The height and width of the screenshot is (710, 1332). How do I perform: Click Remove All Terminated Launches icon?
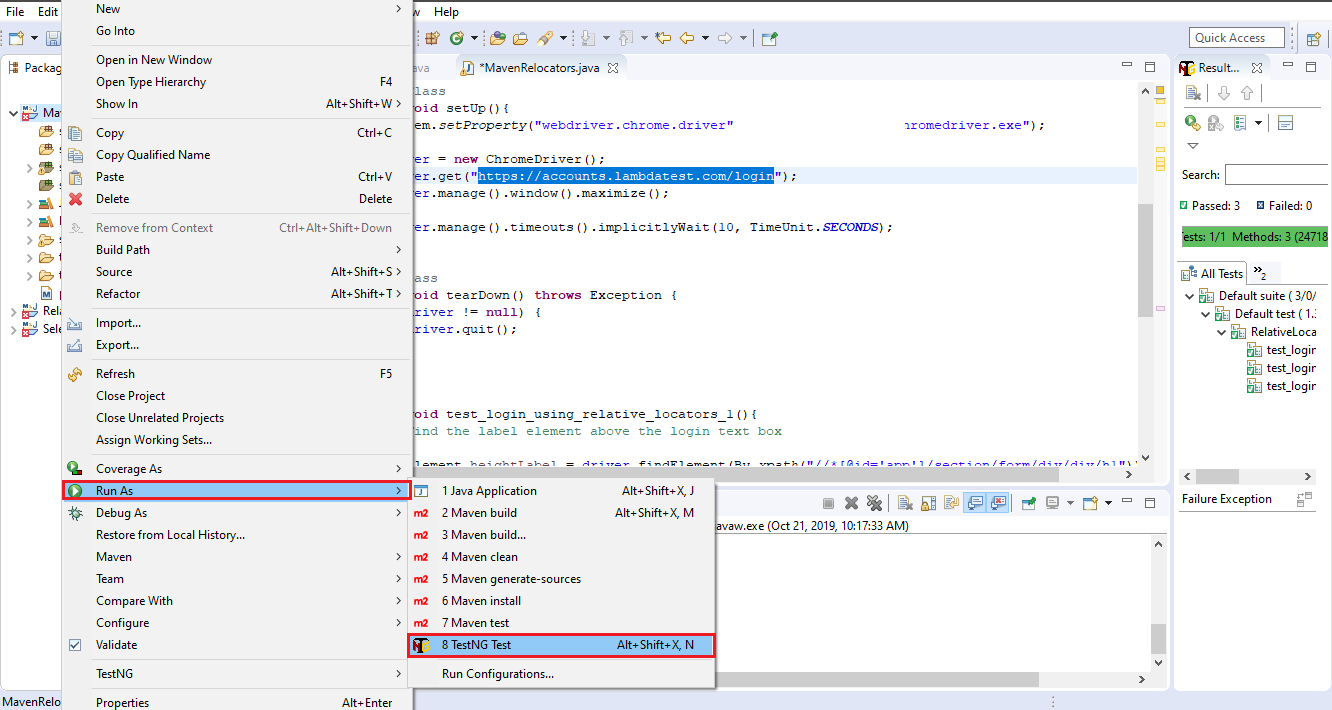(874, 503)
